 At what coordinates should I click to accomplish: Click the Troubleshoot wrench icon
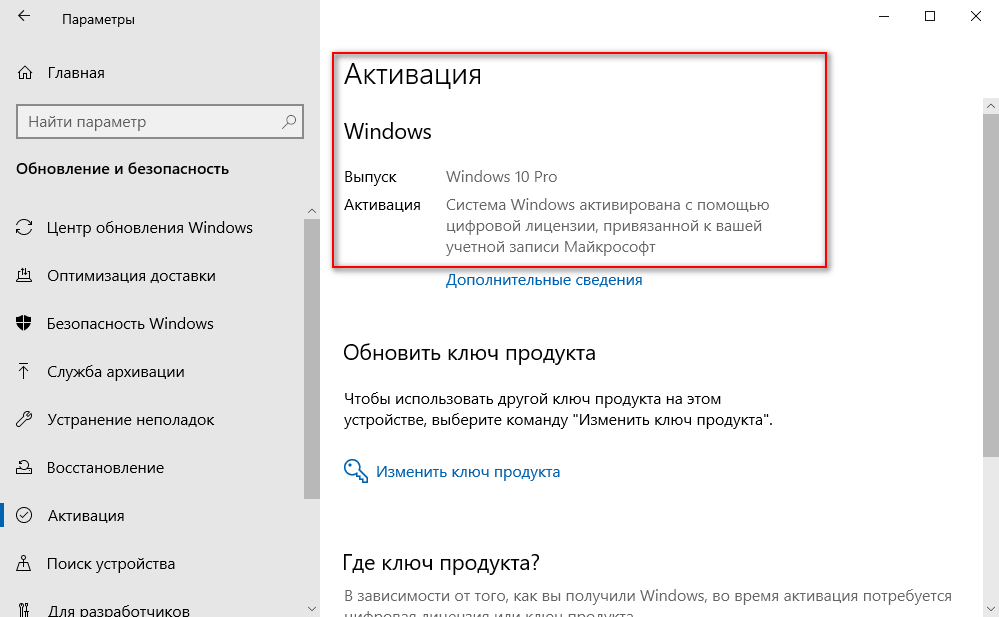click(x=24, y=419)
